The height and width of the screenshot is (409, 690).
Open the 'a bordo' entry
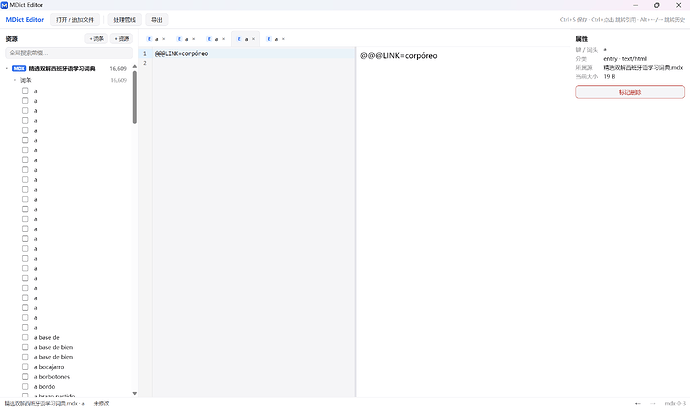tap(44, 387)
